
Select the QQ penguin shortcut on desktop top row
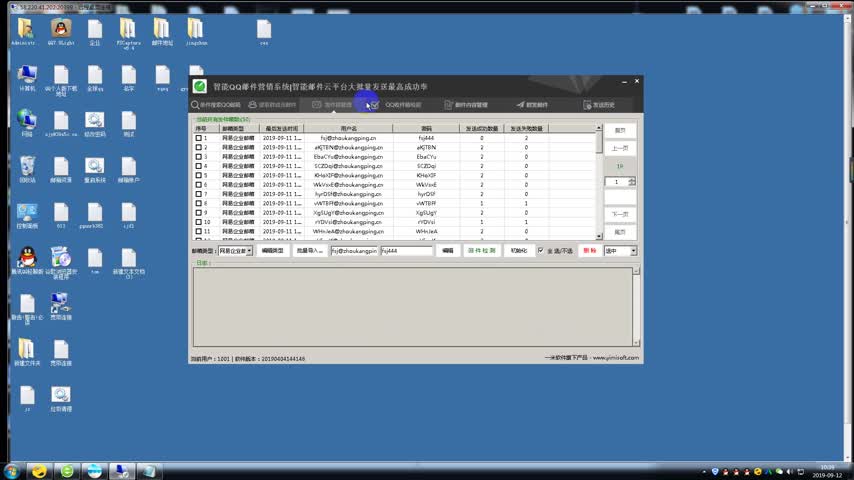click(61, 32)
